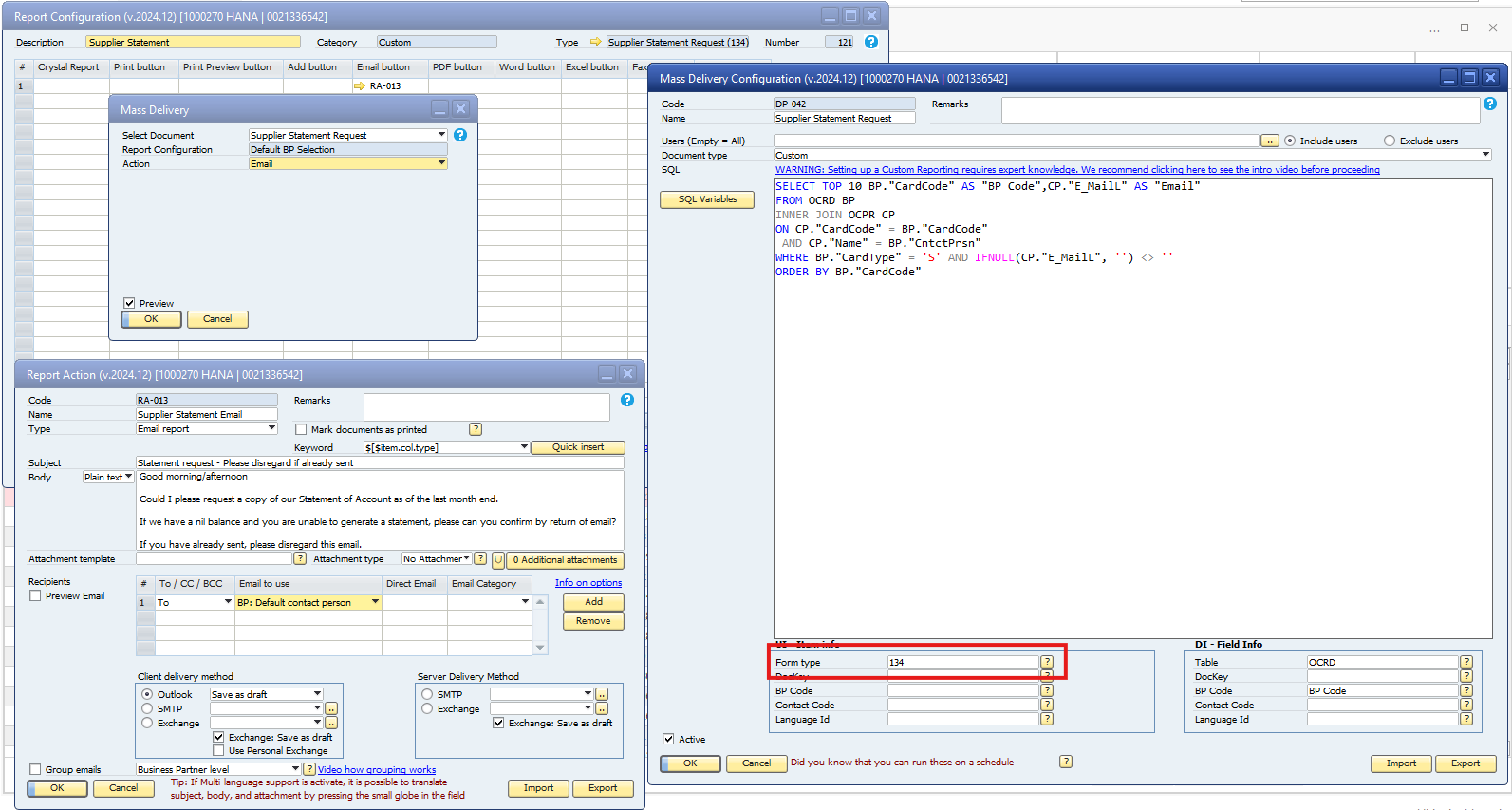Click Remove recipient button
The width and height of the screenshot is (1512, 810).
pos(593,621)
